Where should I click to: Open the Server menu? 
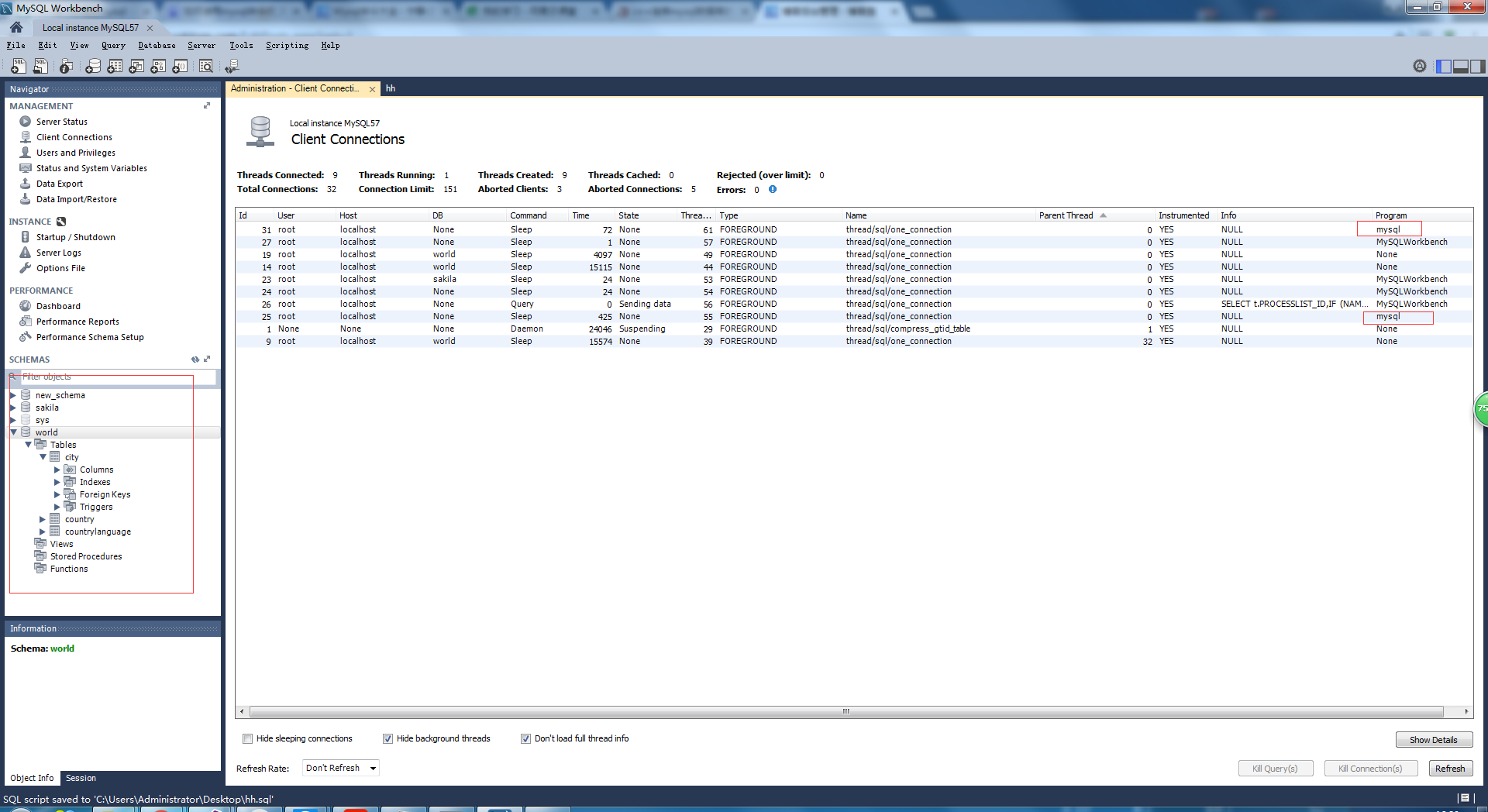(201, 46)
